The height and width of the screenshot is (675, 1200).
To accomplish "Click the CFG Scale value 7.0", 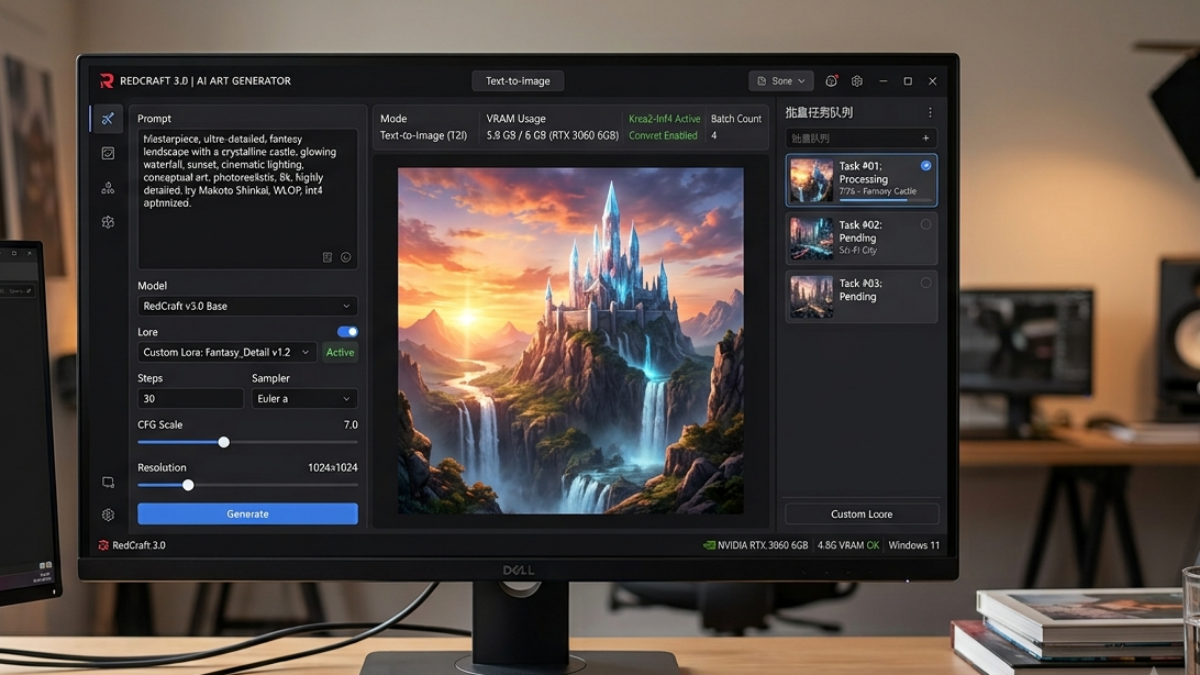I will click(351, 425).
